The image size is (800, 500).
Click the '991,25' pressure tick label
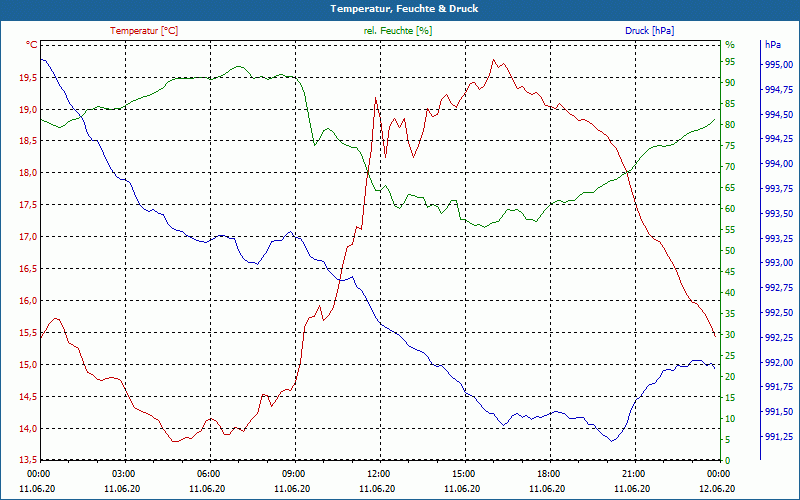coord(779,437)
